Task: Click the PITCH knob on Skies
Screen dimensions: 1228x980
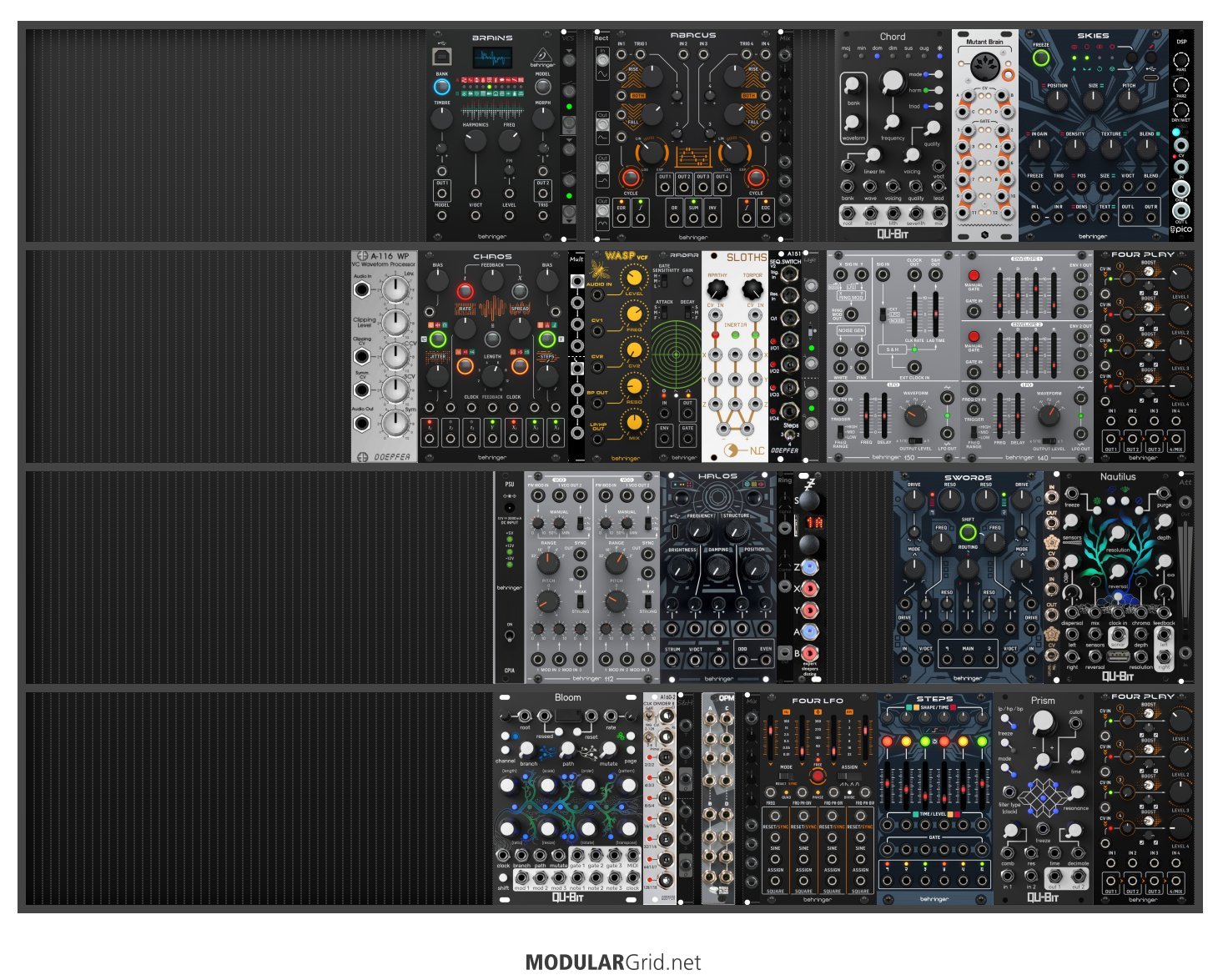Action: 1129,100
